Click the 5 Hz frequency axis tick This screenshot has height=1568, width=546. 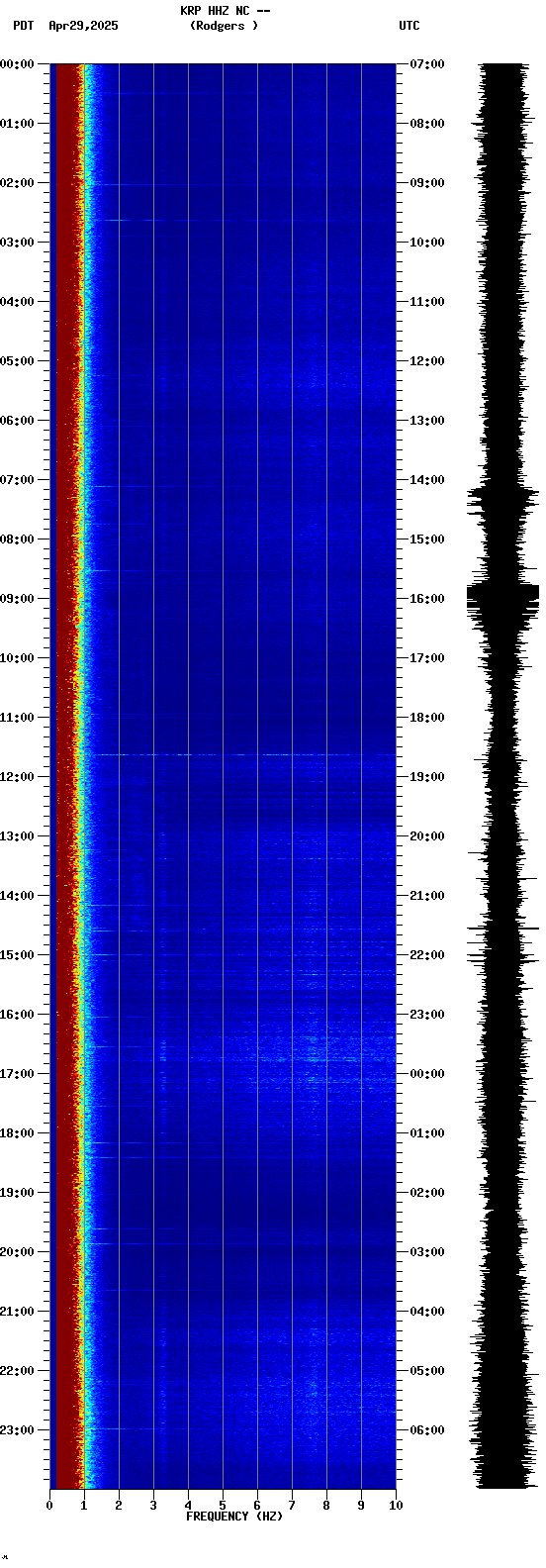(x=223, y=1506)
